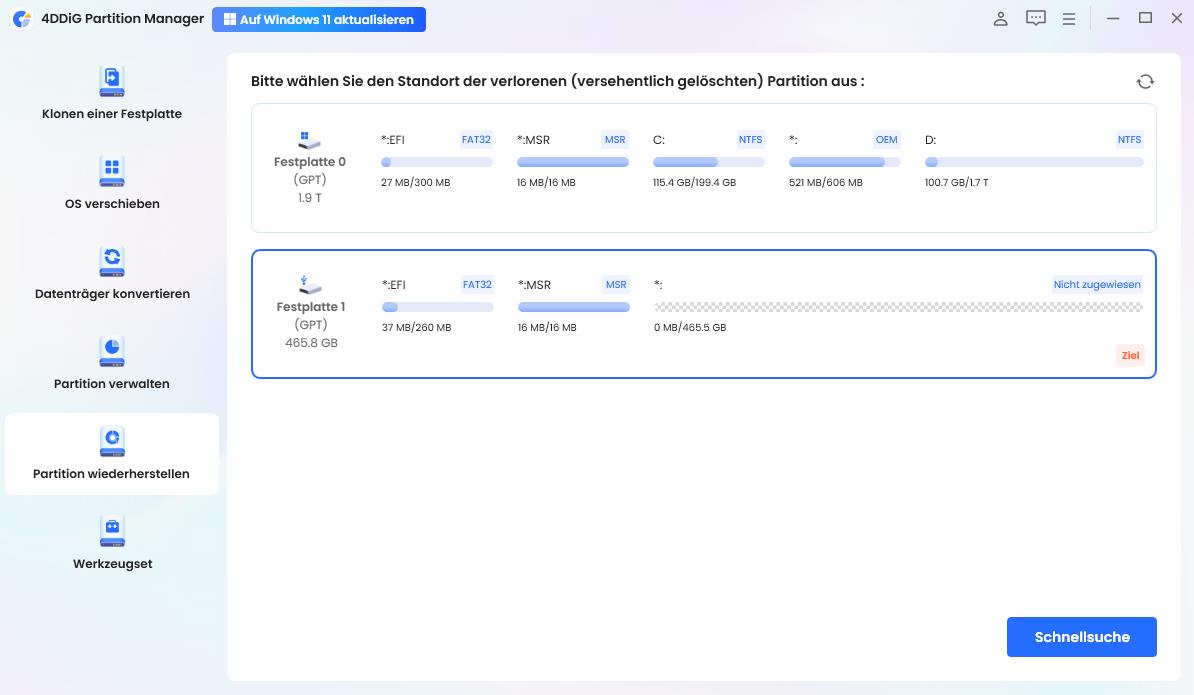Open the user account icon
The image size is (1194, 695).
click(1000, 18)
